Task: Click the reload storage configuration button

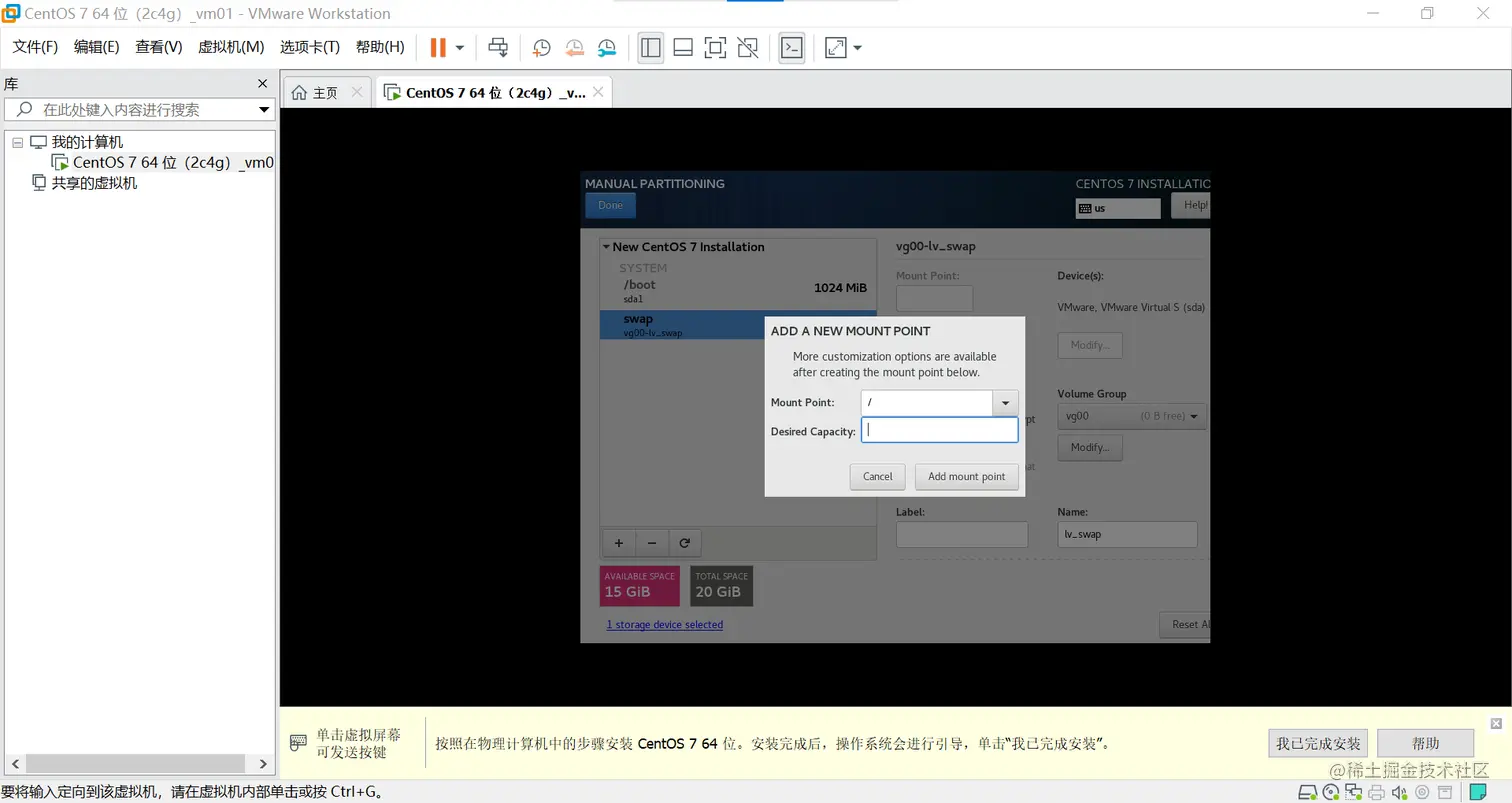Action: pos(685,543)
